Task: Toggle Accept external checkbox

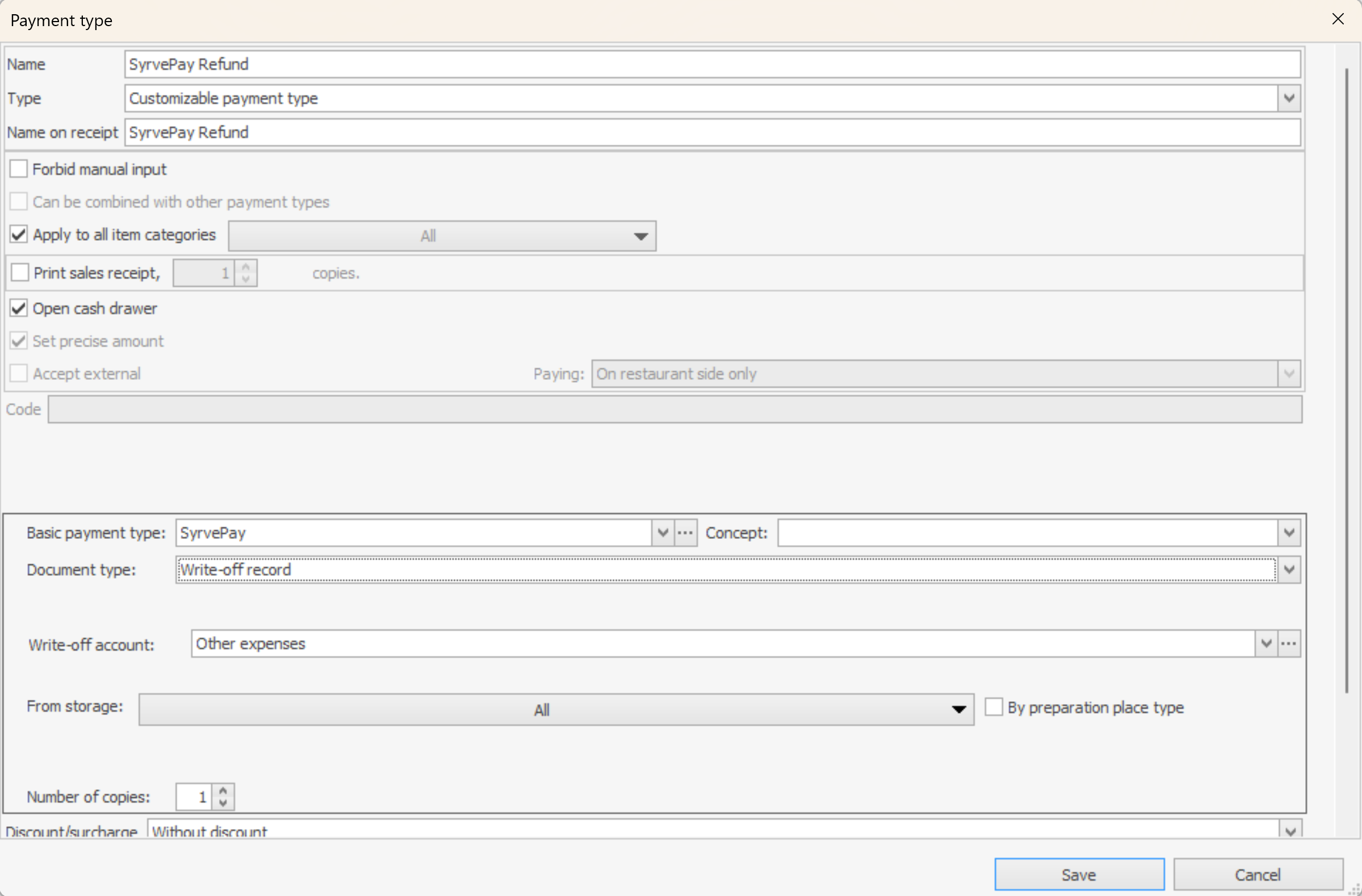Action: tap(19, 373)
